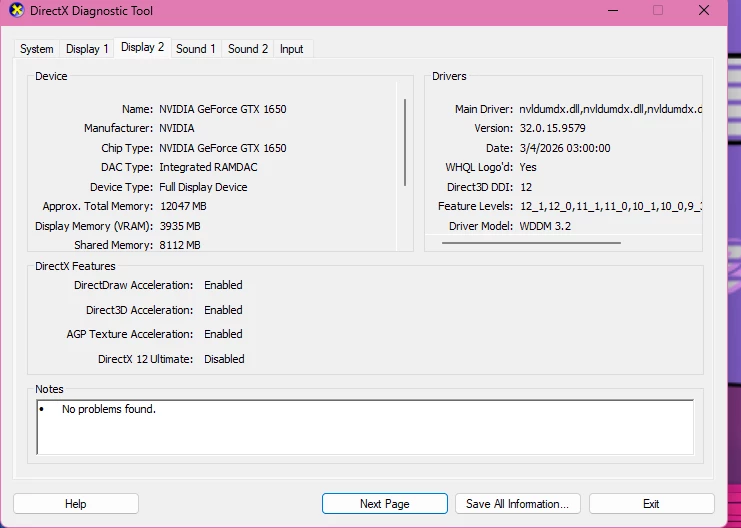The height and width of the screenshot is (528, 741).
Task: Click the Display Memory (VRAM) label
Action: pos(94,226)
